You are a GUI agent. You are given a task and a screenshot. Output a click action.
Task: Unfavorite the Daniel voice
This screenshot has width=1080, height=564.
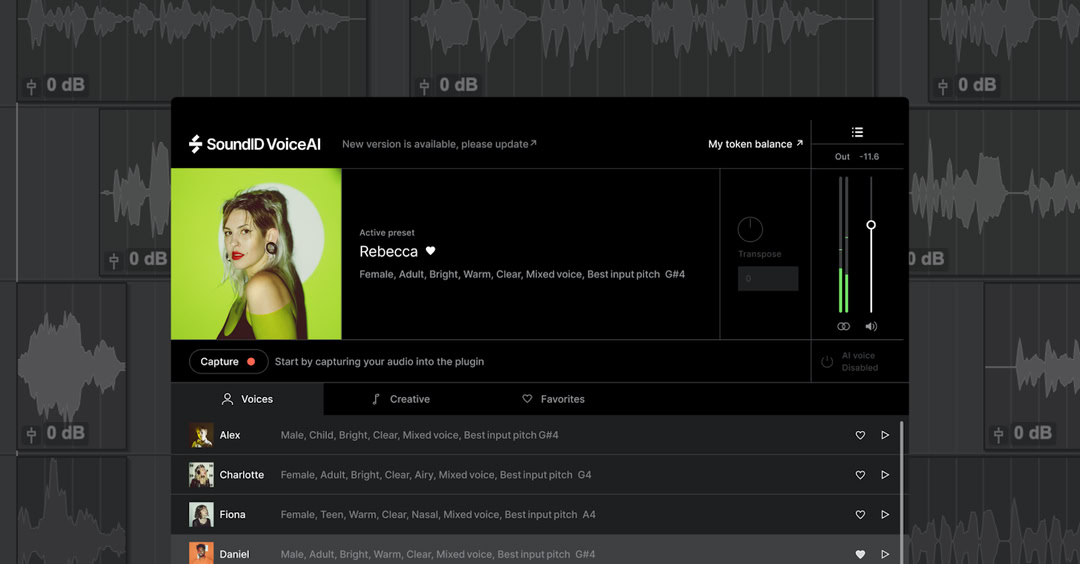pos(860,554)
